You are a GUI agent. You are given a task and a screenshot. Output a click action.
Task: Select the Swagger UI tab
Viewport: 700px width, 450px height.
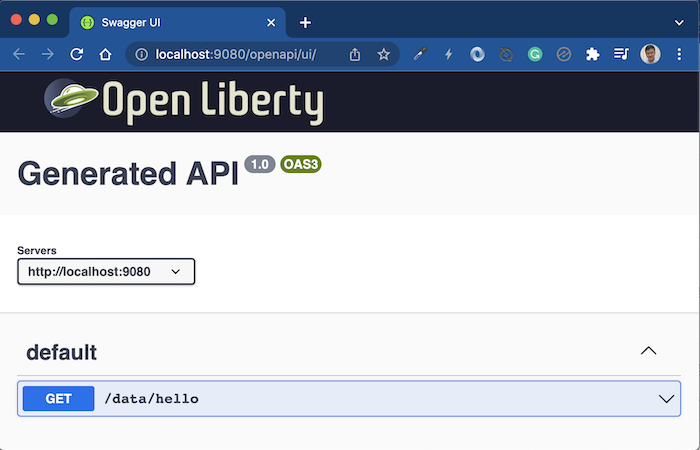(178, 22)
